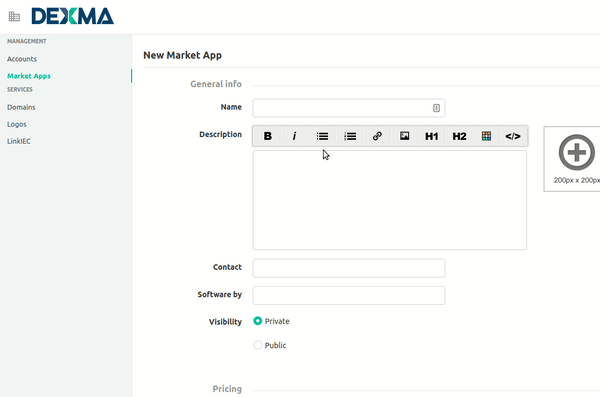600x397 pixels.
Task: Select the Private visibility option
Action: click(x=258, y=321)
